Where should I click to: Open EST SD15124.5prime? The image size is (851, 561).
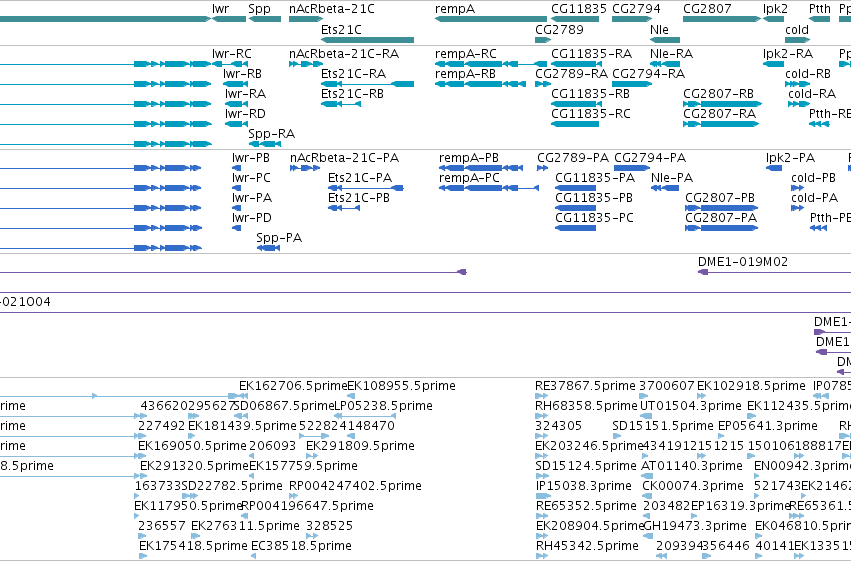click(x=586, y=466)
